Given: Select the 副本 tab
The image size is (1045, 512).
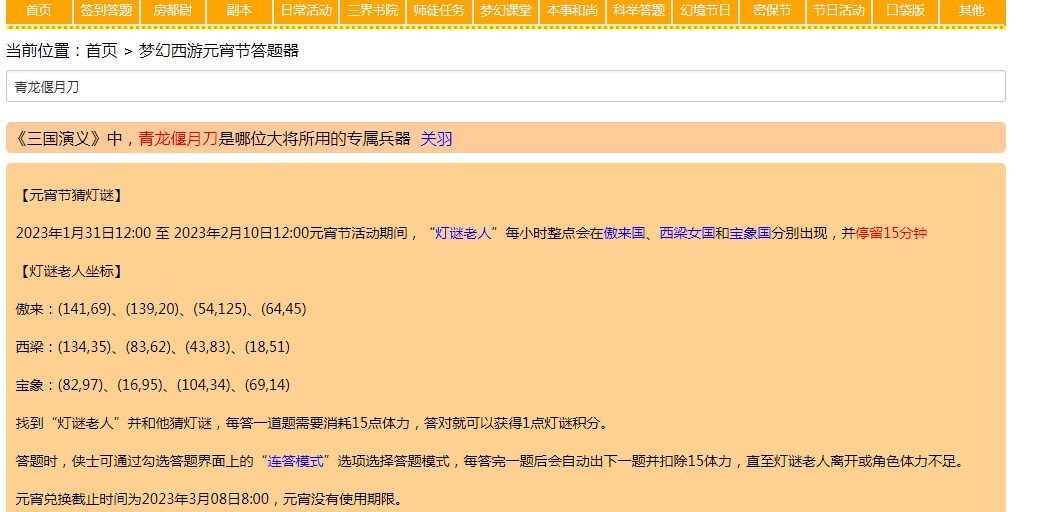Looking at the screenshot, I should click(x=239, y=11).
